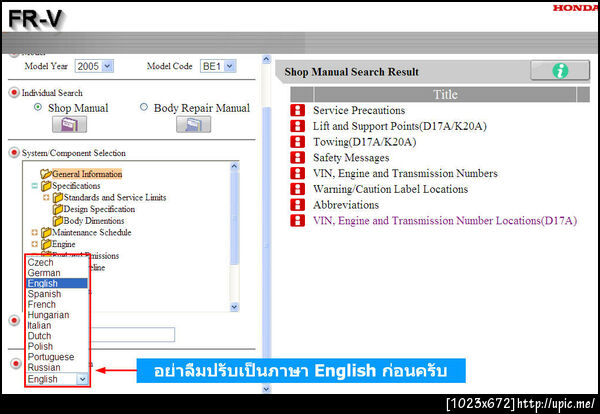The height and width of the screenshot is (414, 600).
Task: Click the Title column header
Action: tap(445, 94)
